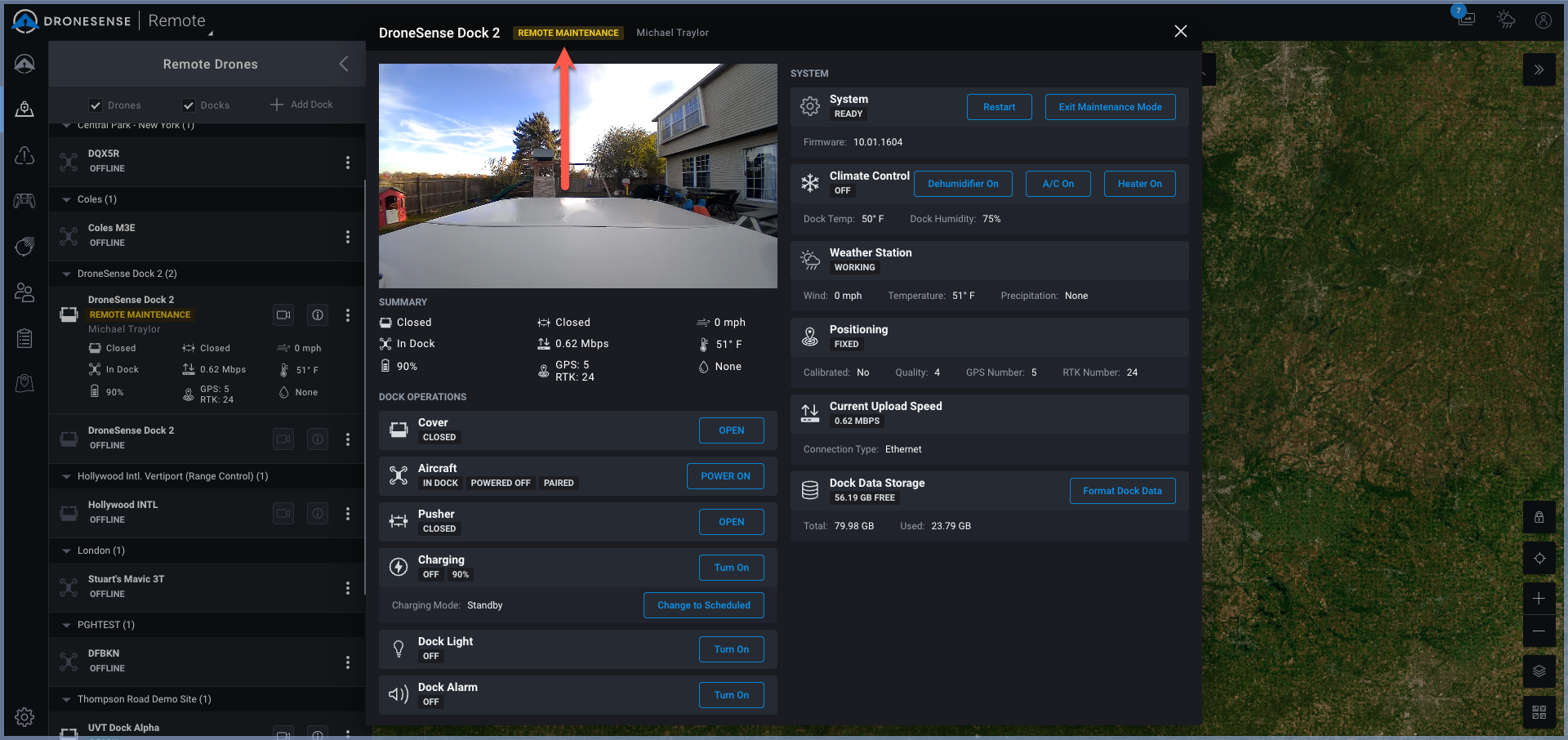1568x740 pixels.
Task: Open the satellite dish sidebar icon
Action: pos(24,247)
